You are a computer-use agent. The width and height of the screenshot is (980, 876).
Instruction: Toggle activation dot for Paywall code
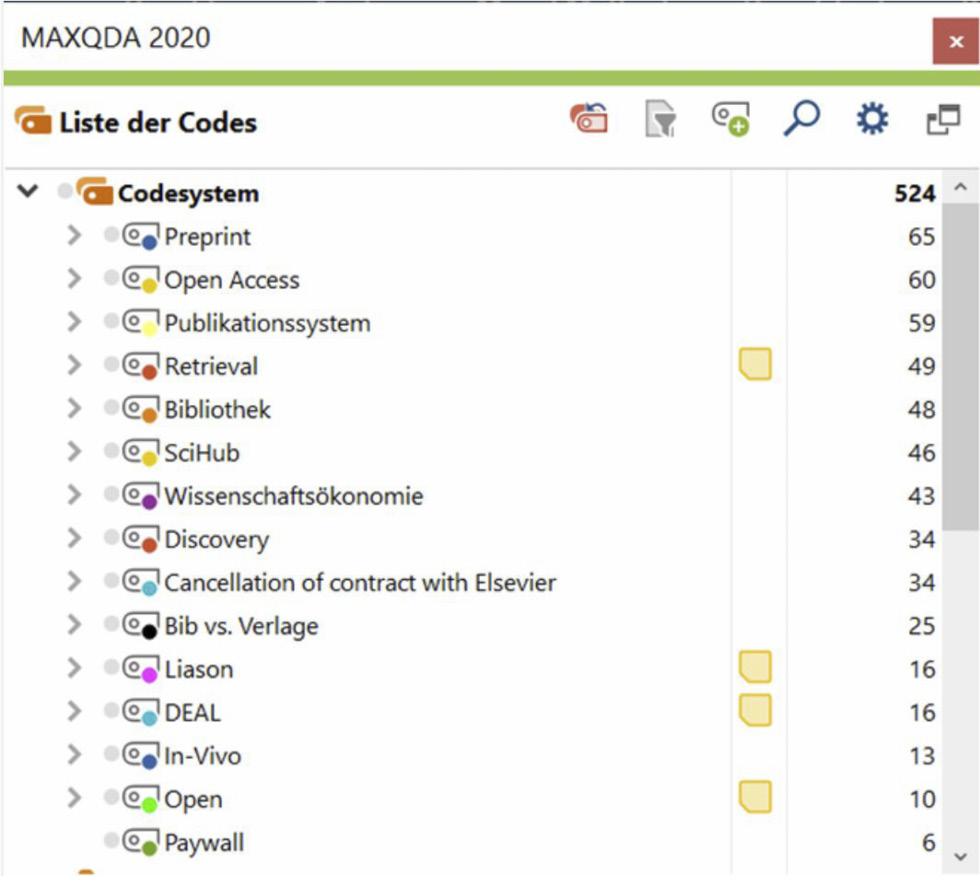[111, 842]
